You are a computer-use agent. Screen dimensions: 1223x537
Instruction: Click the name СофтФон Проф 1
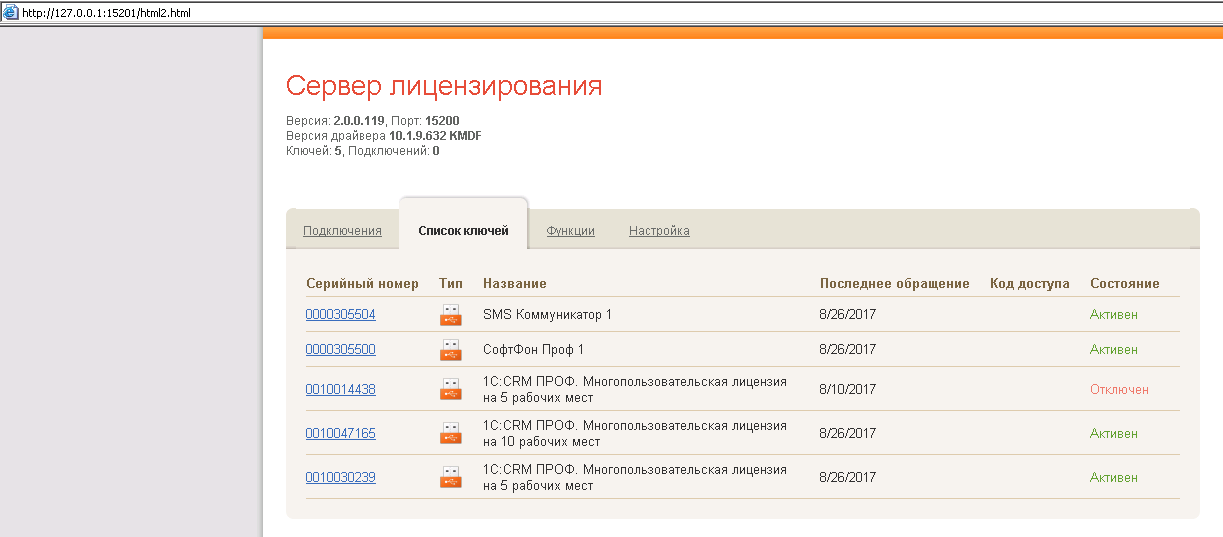pos(533,350)
